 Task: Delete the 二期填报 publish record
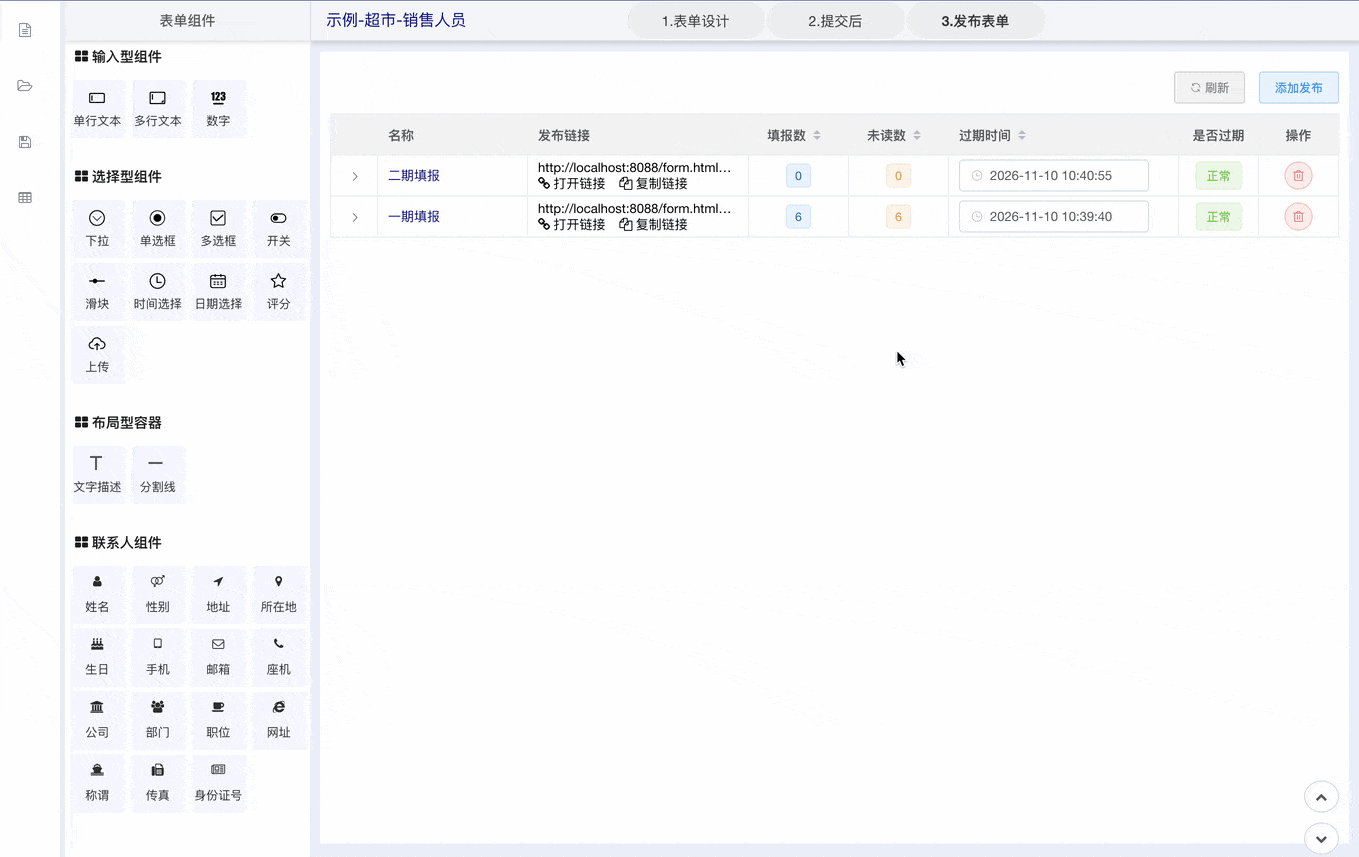tap(1298, 176)
